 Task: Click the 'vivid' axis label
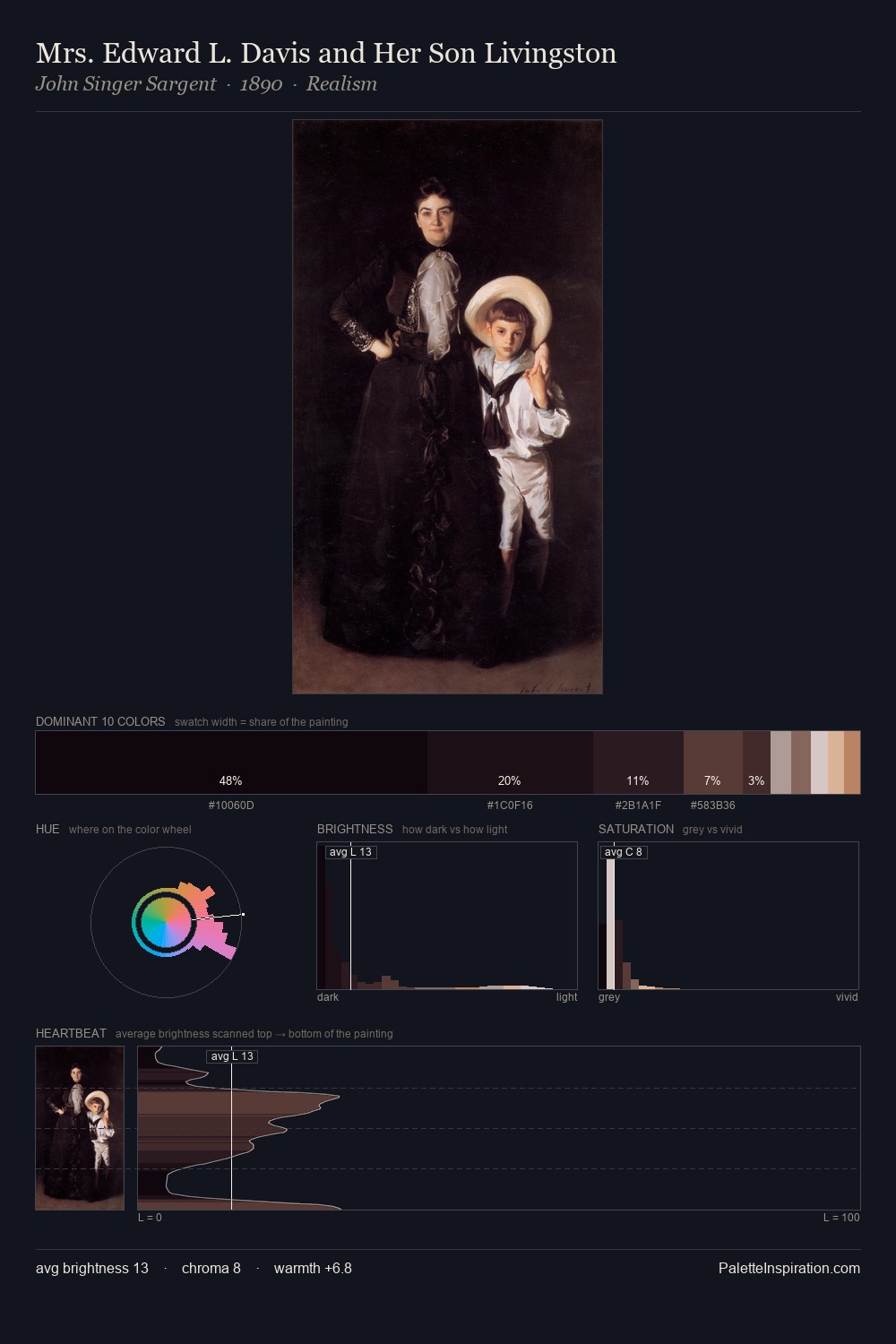(847, 997)
